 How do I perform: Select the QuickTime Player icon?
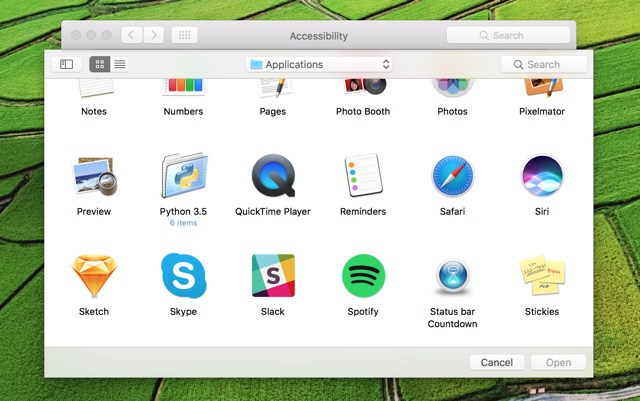273,176
